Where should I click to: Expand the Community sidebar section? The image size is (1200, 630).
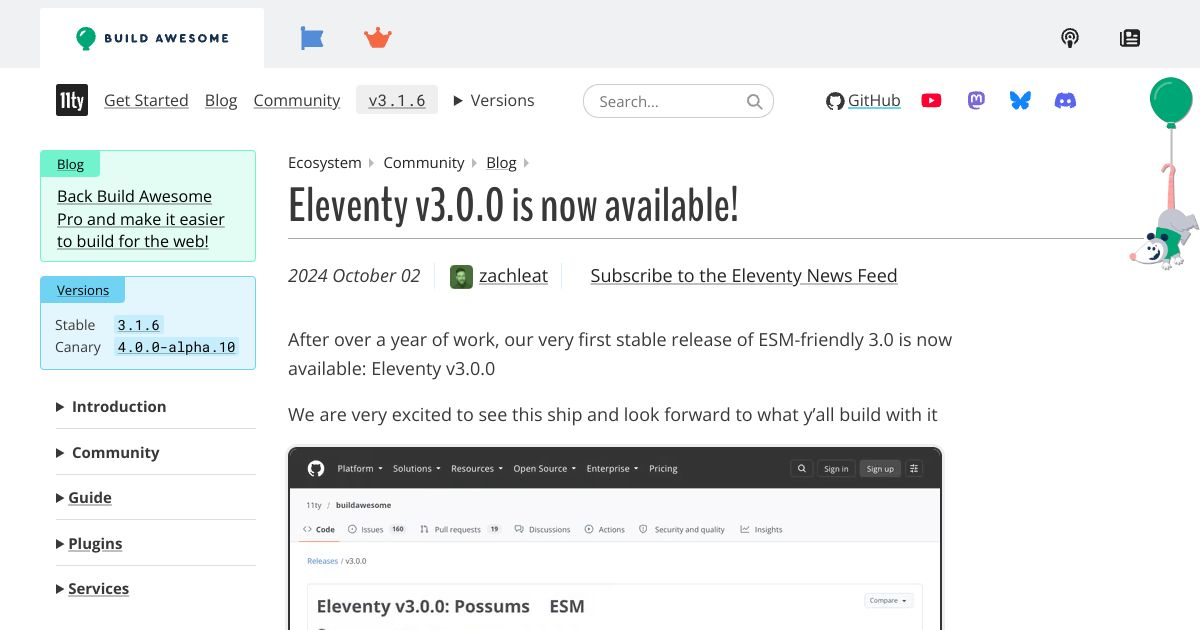tap(108, 452)
